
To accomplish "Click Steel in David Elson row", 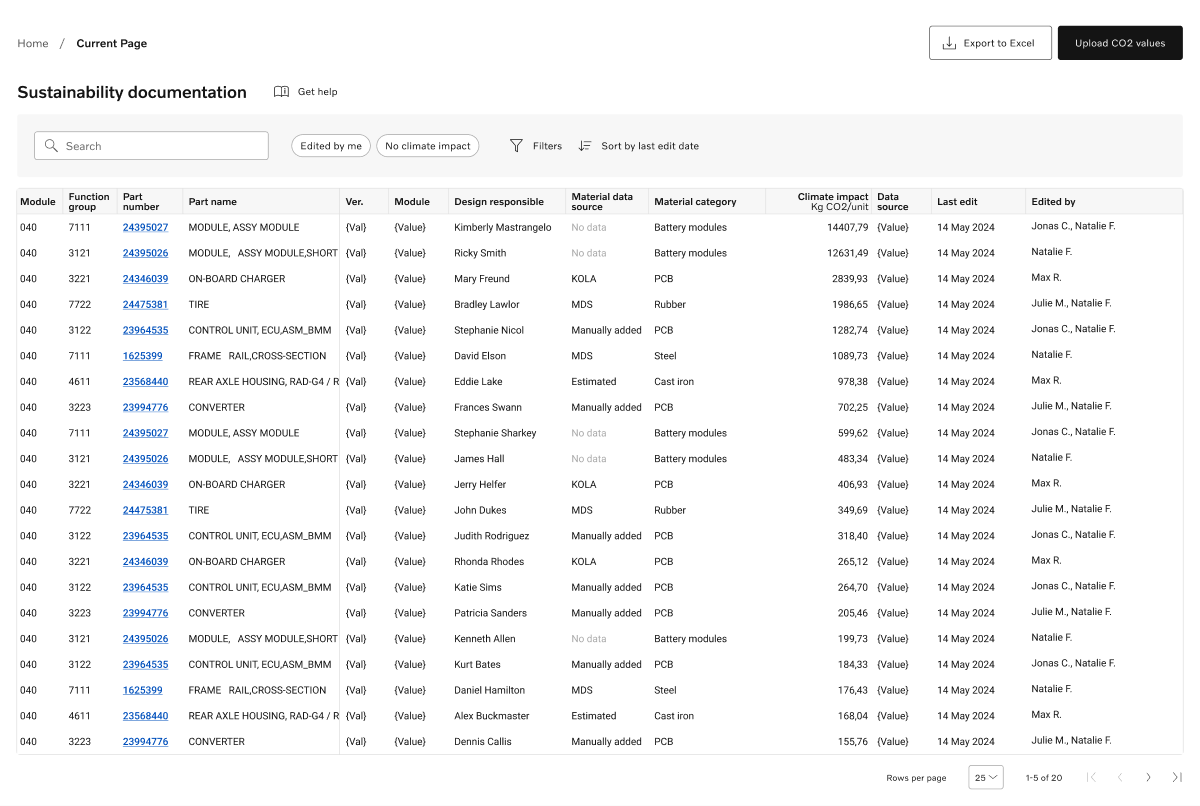I will point(665,356).
